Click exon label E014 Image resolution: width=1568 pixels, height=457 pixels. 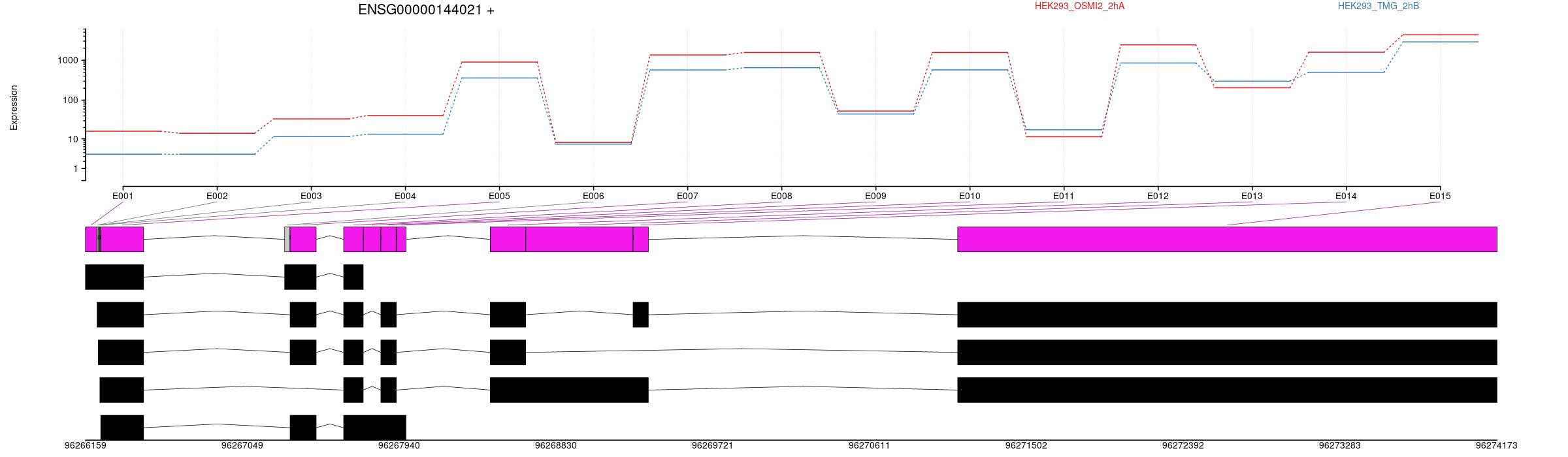point(1346,196)
